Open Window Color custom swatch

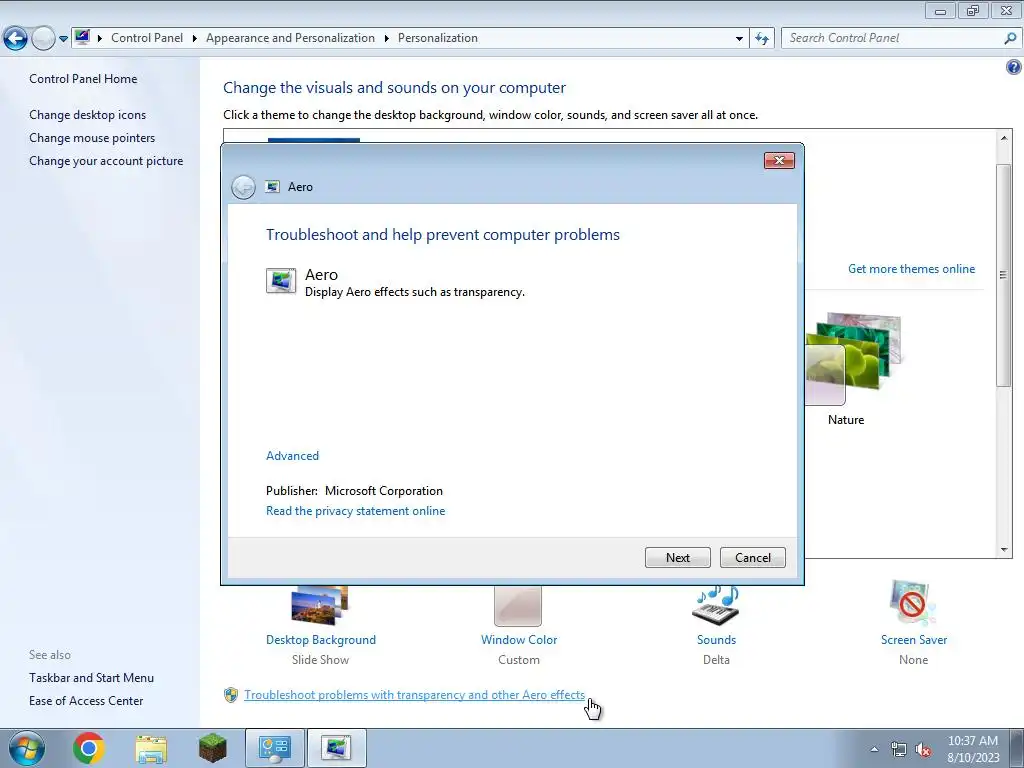518,606
